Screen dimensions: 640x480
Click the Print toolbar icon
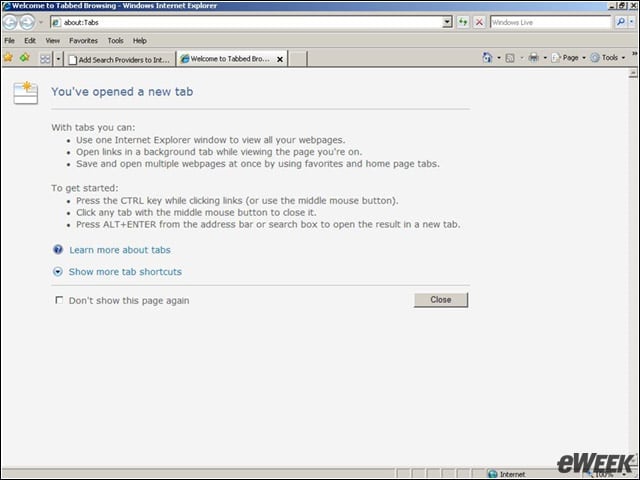[x=533, y=58]
